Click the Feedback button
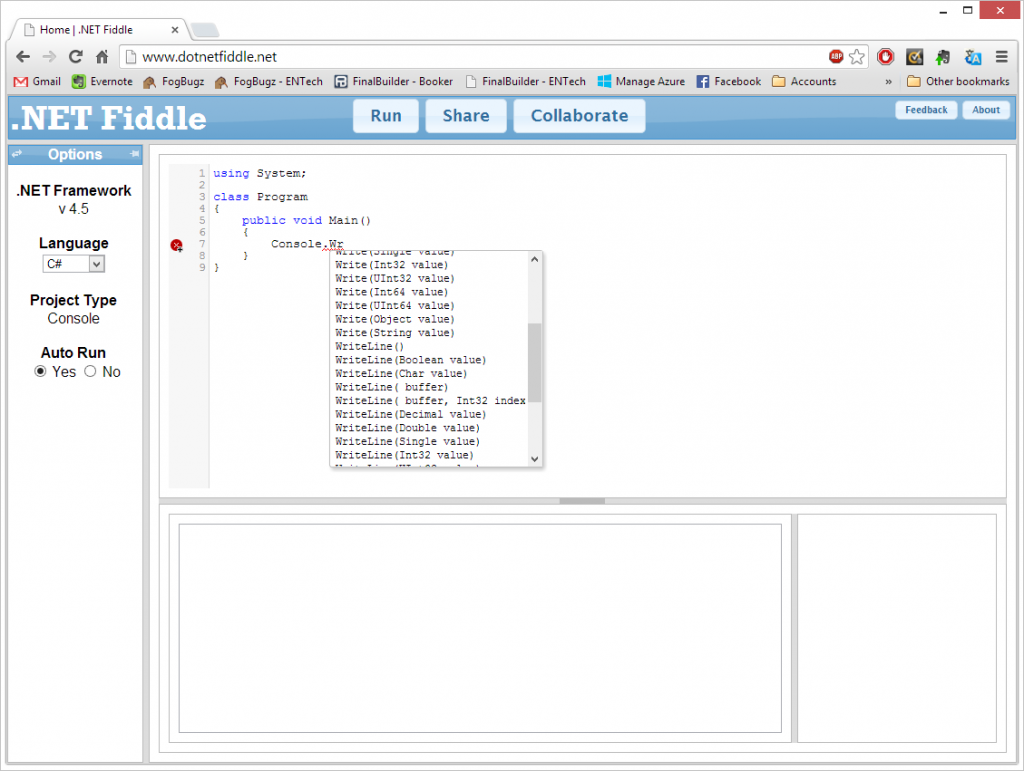This screenshot has height=771, width=1024. click(926, 110)
